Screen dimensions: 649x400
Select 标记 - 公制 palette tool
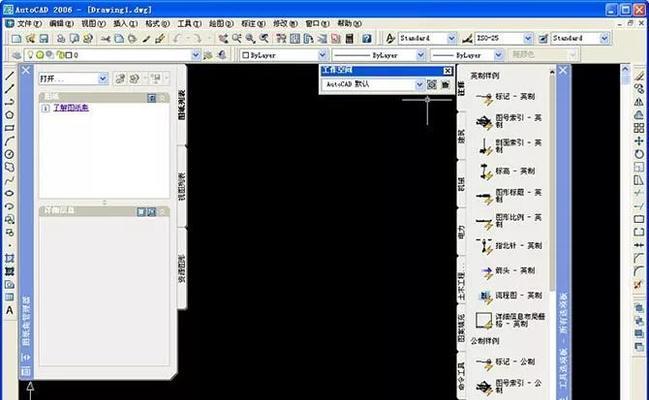tap(505, 362)
